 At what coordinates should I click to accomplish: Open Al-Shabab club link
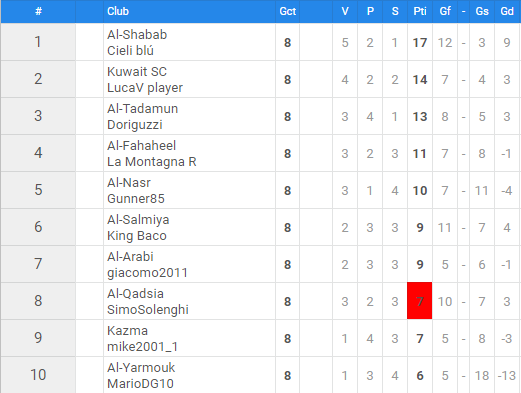(137, 35)
